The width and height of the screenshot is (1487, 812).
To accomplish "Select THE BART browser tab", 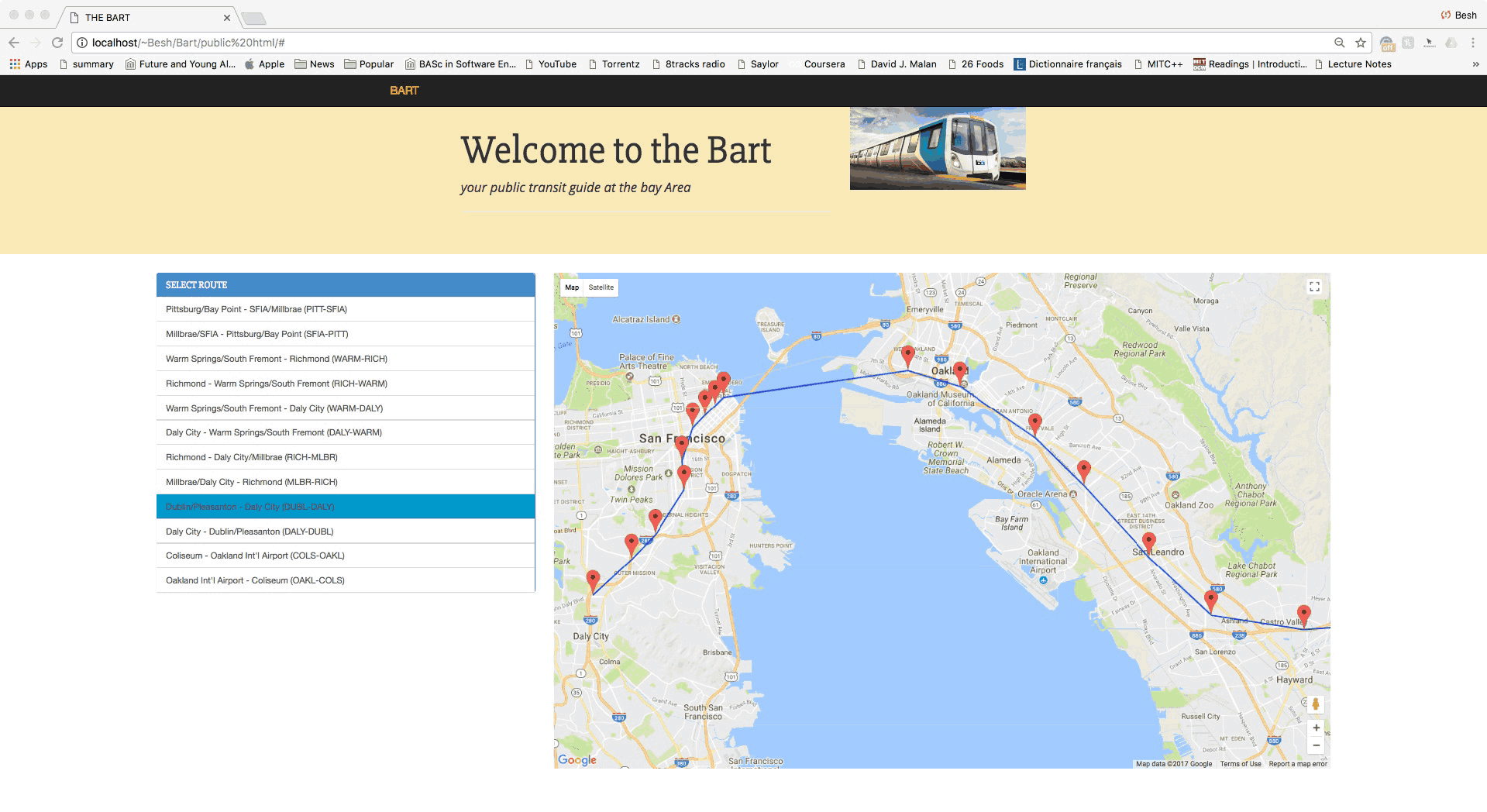I will pos(147,17).
